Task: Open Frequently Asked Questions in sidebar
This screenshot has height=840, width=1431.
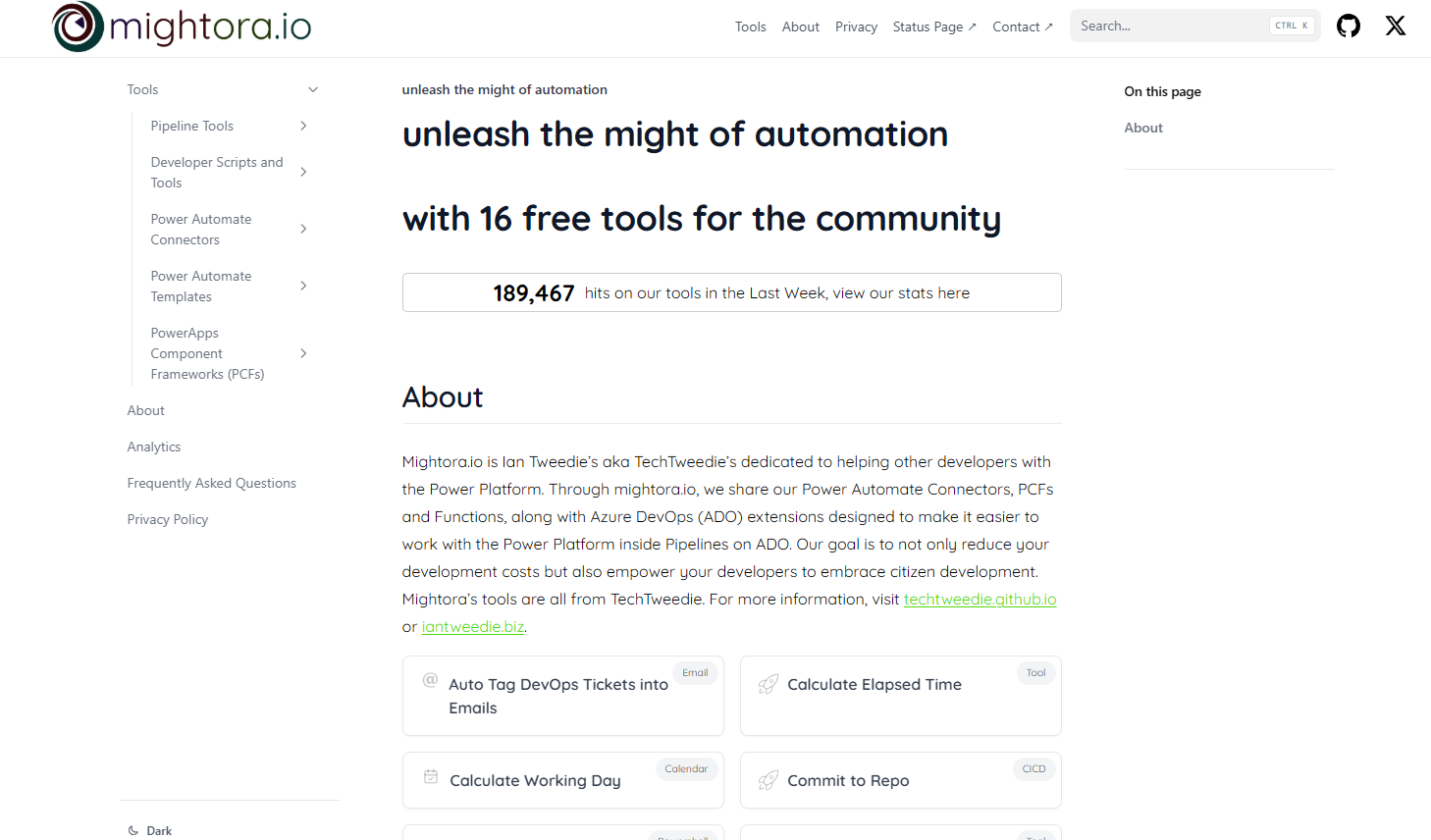Action: tap(211, 483)
